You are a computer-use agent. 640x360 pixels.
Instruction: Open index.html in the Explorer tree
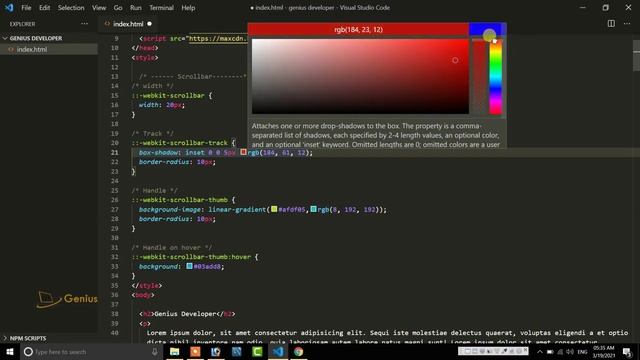click(x=32, y=49)
